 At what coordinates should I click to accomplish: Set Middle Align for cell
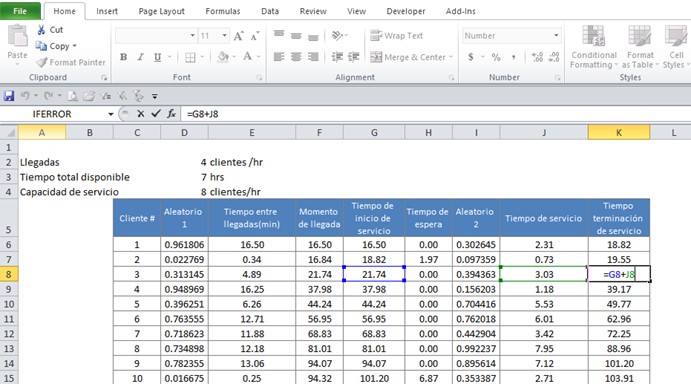[x=296, y=35]
